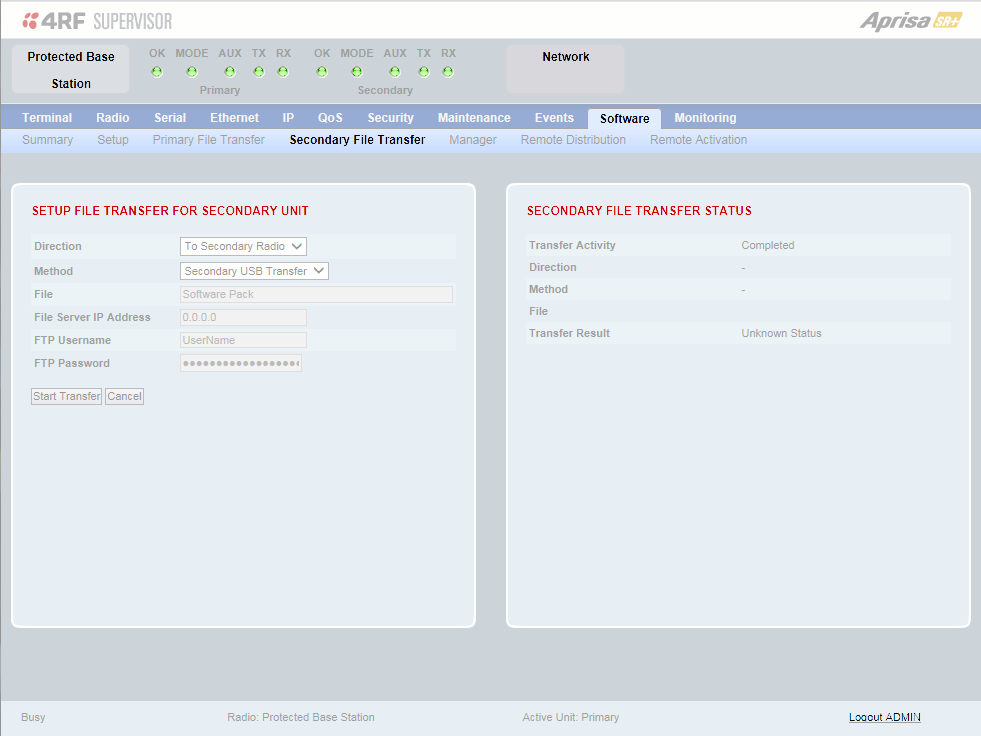Open the Method dropdown
This screenshot has height=736, width=981.
pos(254,271)
